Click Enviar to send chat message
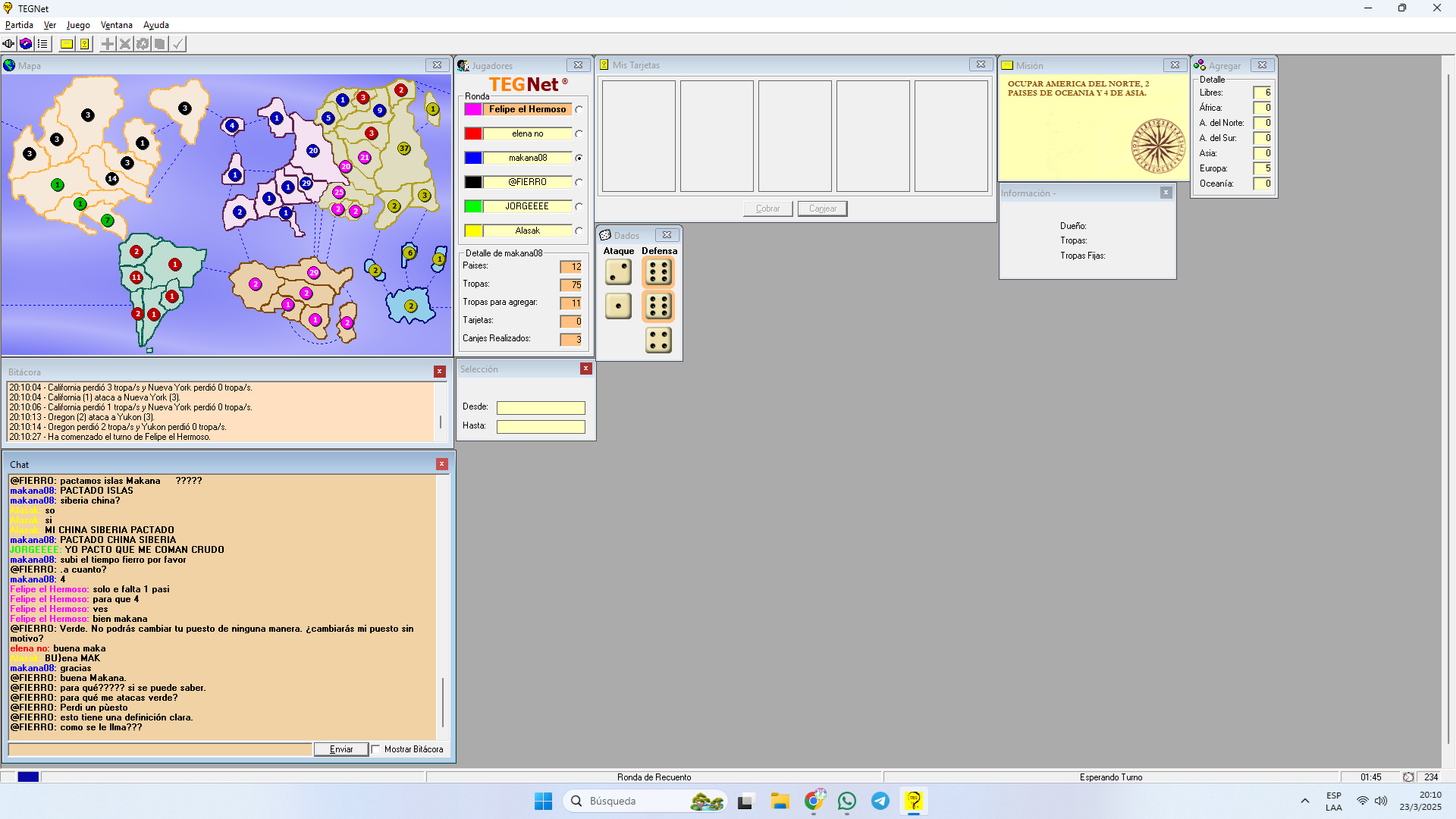The image size is (1456, 819). coord(341,749)
